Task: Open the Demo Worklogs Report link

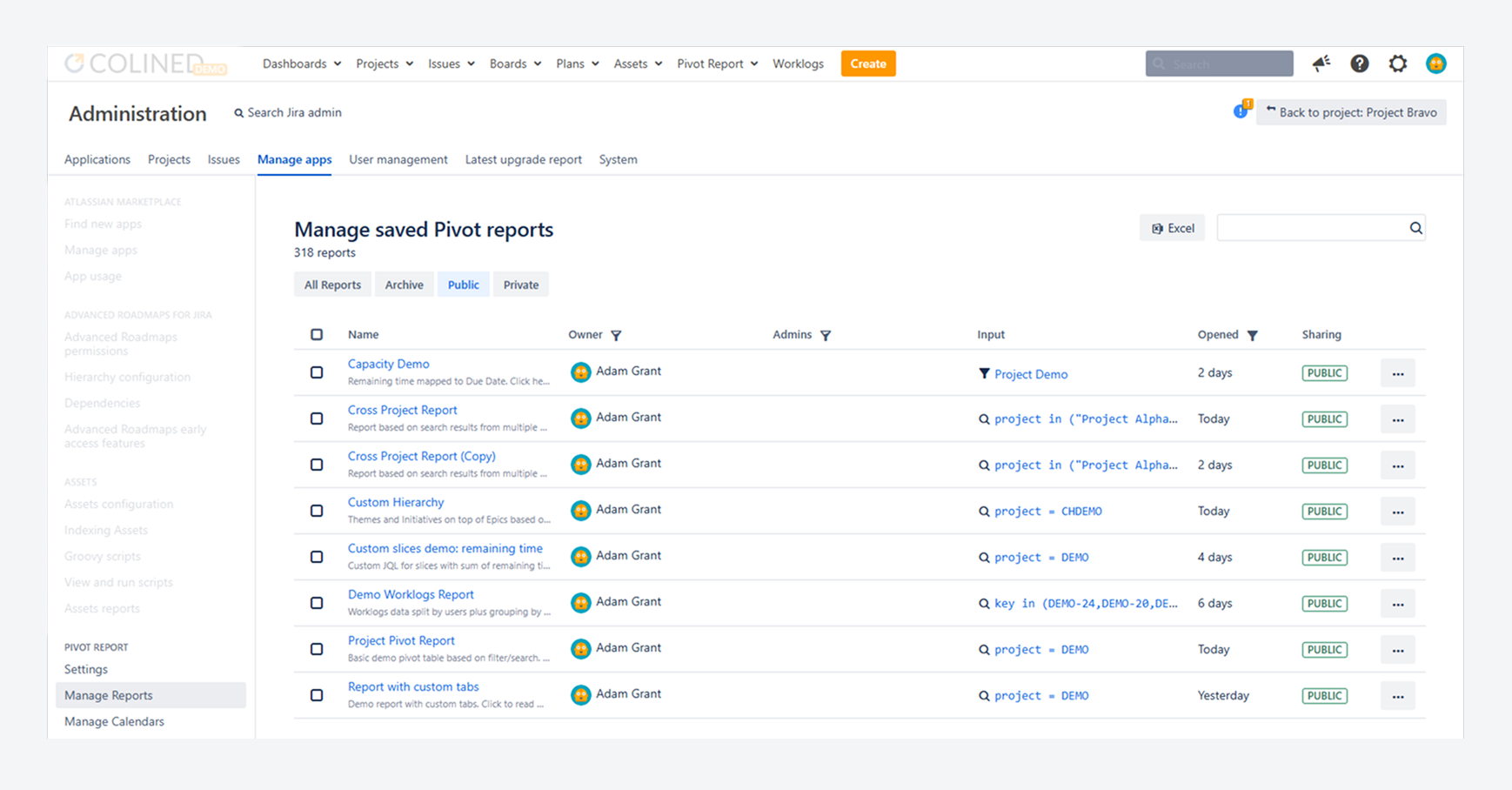Action: [411, 594]
